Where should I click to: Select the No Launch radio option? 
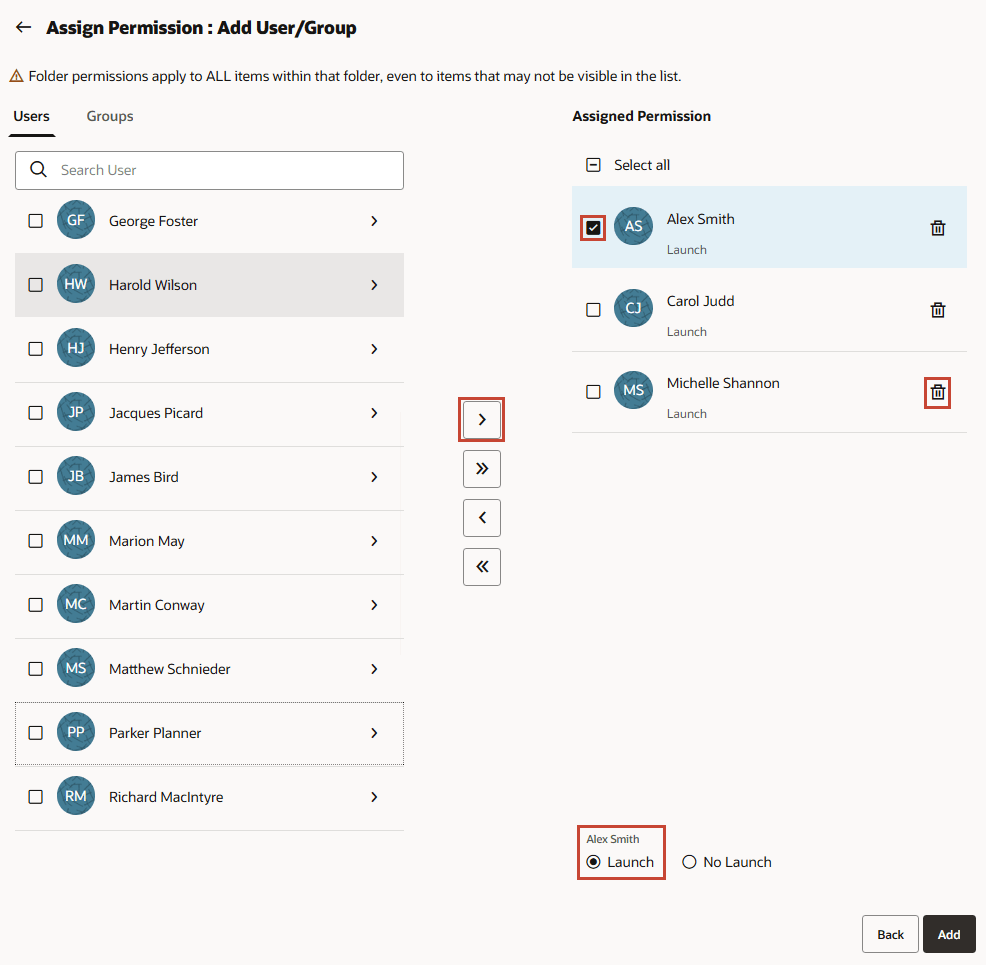[x=689, y=862]
